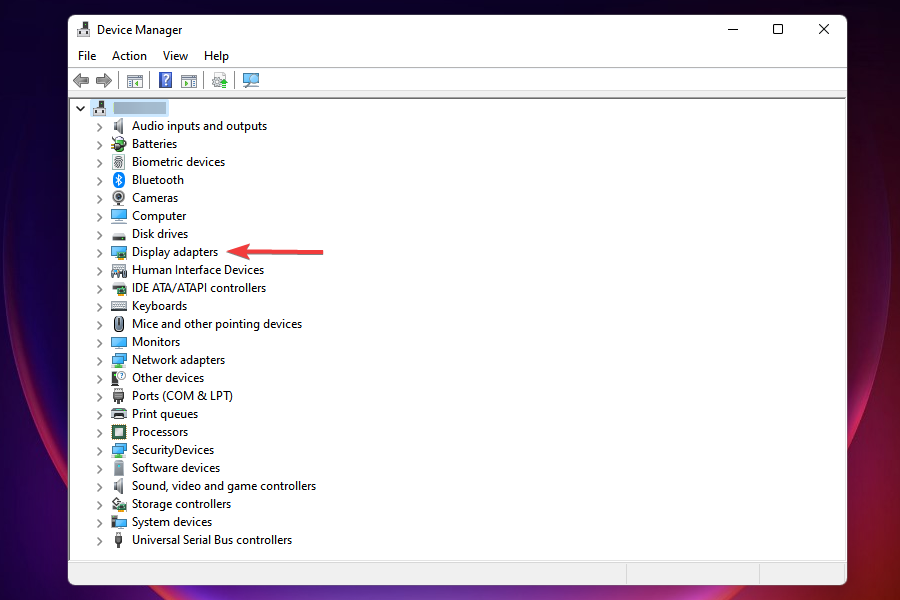Screen dimensions: 900x600
Task: Select the Processors label
Action: (x=160, y=432)
